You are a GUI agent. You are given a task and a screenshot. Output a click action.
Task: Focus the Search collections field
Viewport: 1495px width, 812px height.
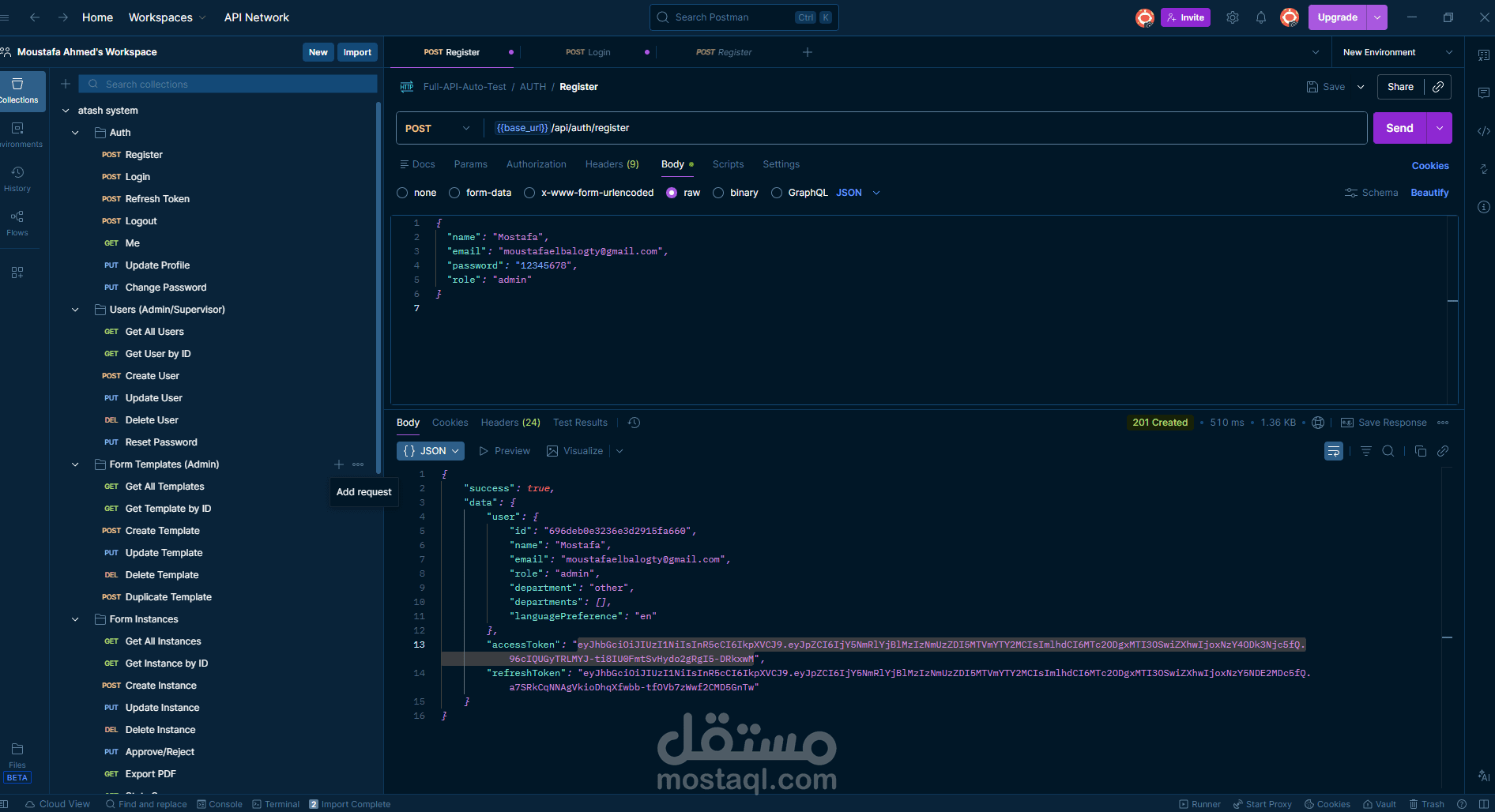click(229, 84)
